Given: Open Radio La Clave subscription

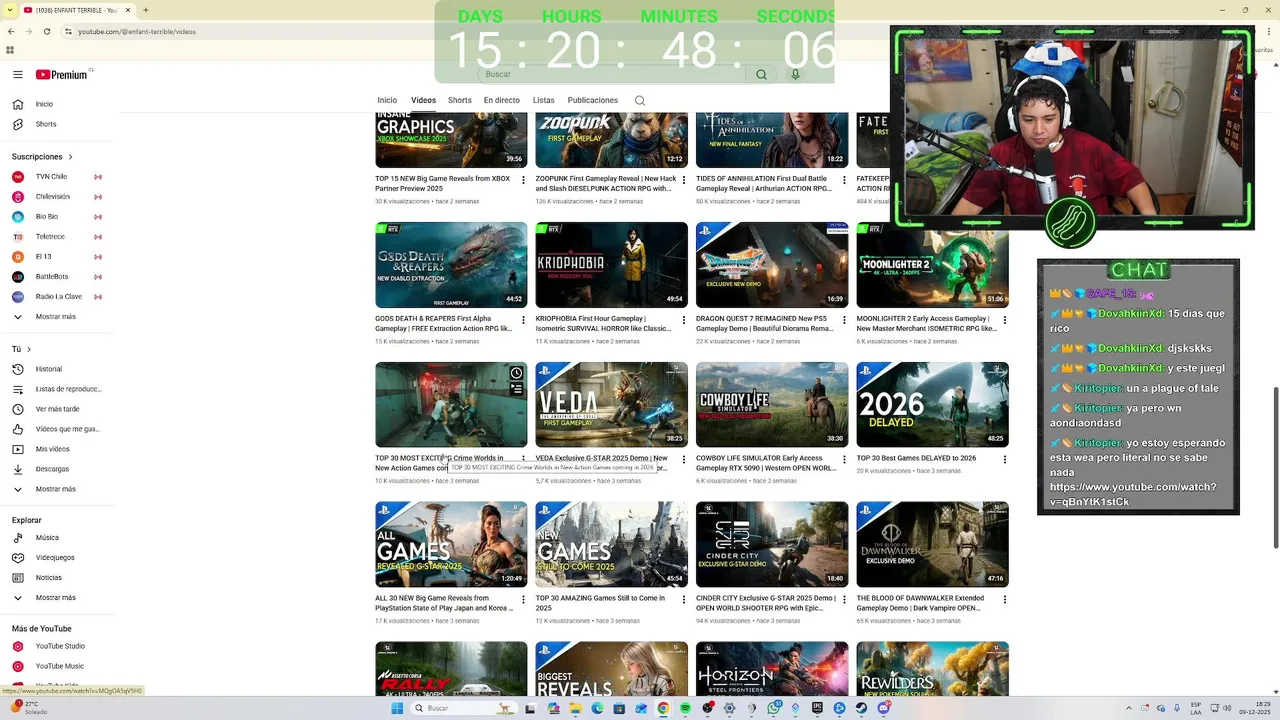Looking at the screenshot, I should 58,297.
